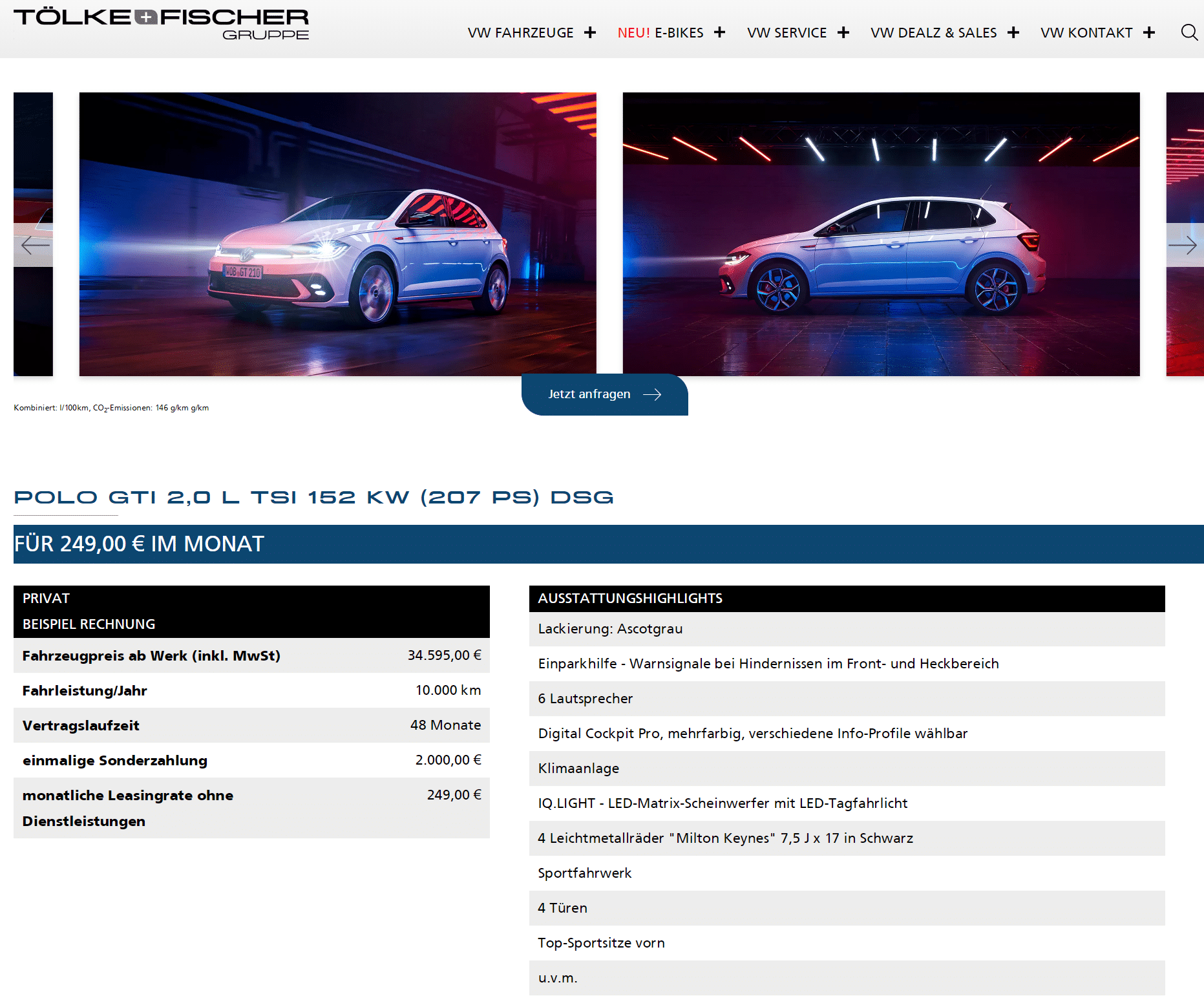Viewport: 1204px width, 1007px height.
Task: Select the 48 Monate value
Action: [x=446, y=725]
